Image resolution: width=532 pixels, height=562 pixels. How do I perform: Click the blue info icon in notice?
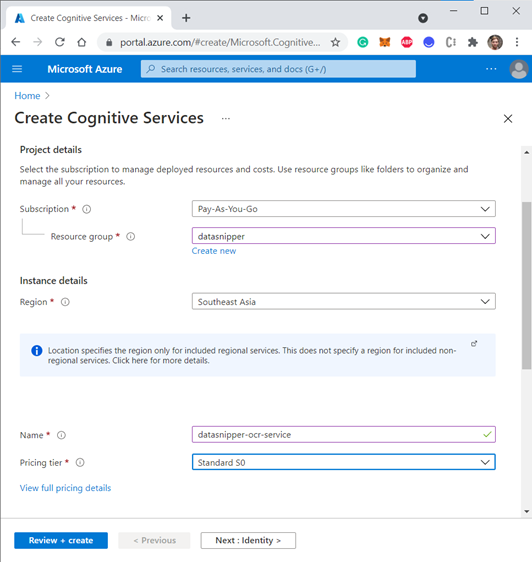click(x=37, y=351)
